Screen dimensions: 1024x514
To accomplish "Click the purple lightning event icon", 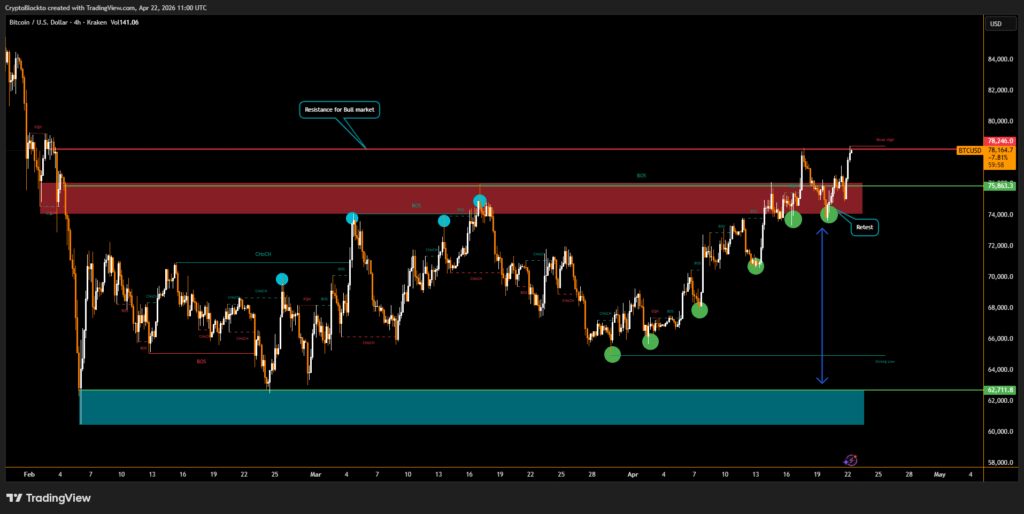I will (850, 460).
